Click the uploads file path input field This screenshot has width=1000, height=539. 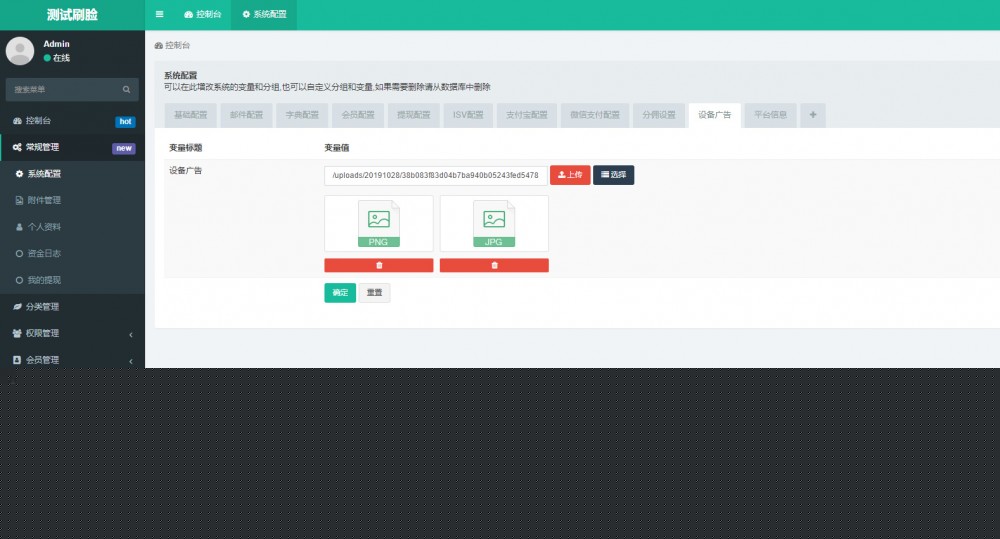tap(436, 175)
